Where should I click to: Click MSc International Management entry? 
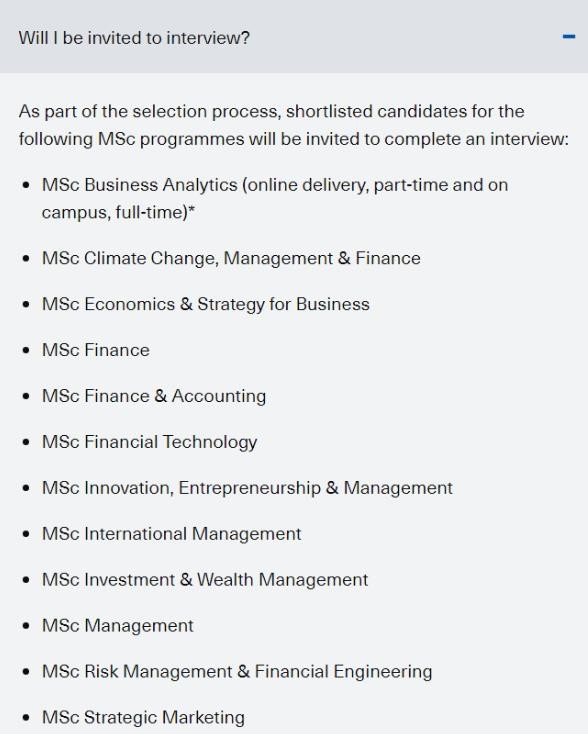(x=171, y=534)
